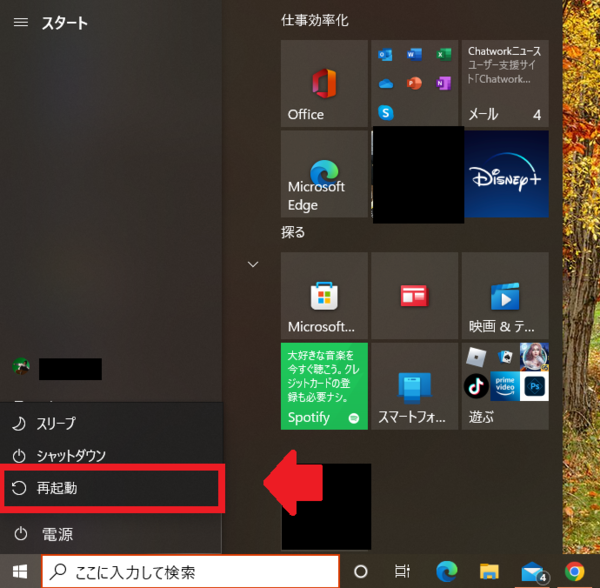Launch Edge from the taskbar
Viewport: 600px width, 588px height.
447,572
